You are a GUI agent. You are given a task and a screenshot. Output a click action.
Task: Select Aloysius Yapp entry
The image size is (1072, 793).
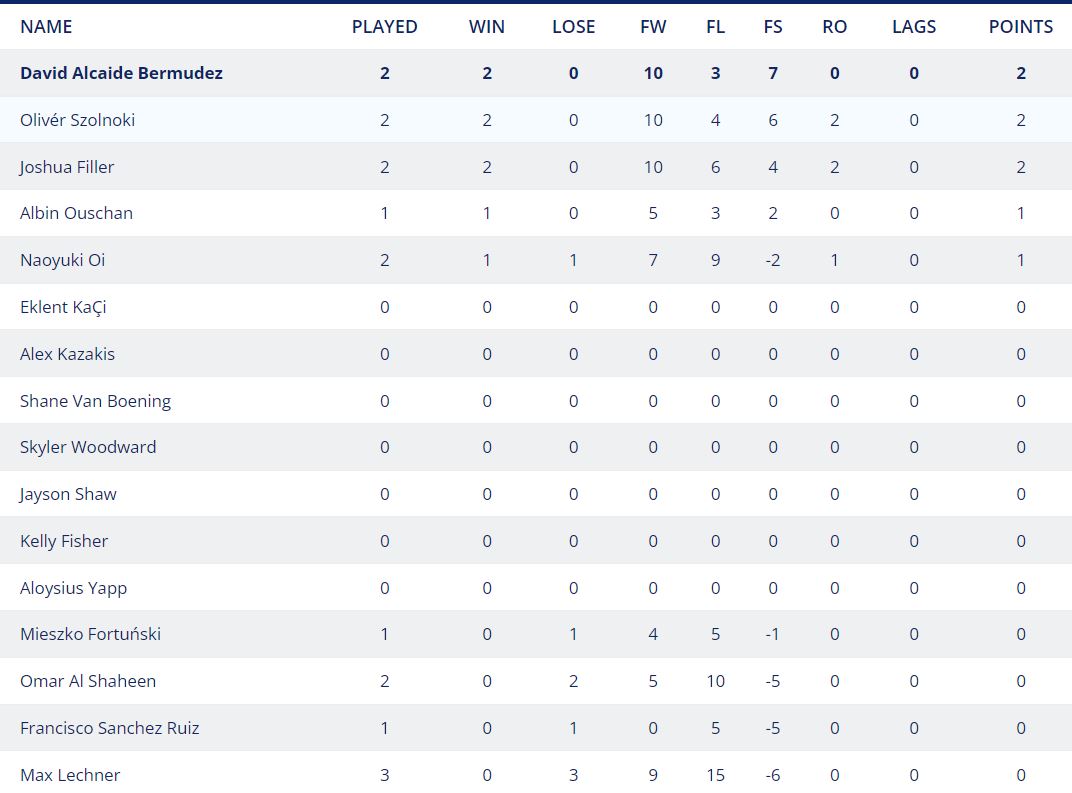(x=73, y=589)
